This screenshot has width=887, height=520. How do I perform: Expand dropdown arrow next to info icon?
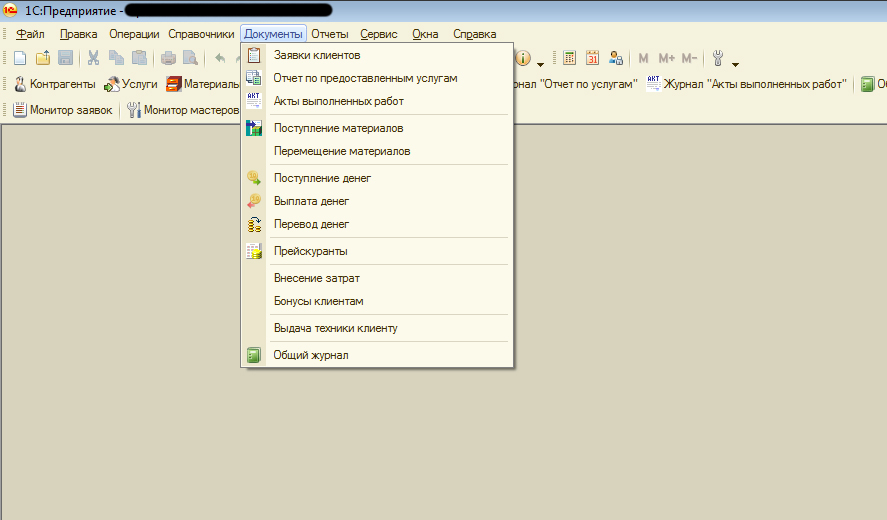[541, 61]
